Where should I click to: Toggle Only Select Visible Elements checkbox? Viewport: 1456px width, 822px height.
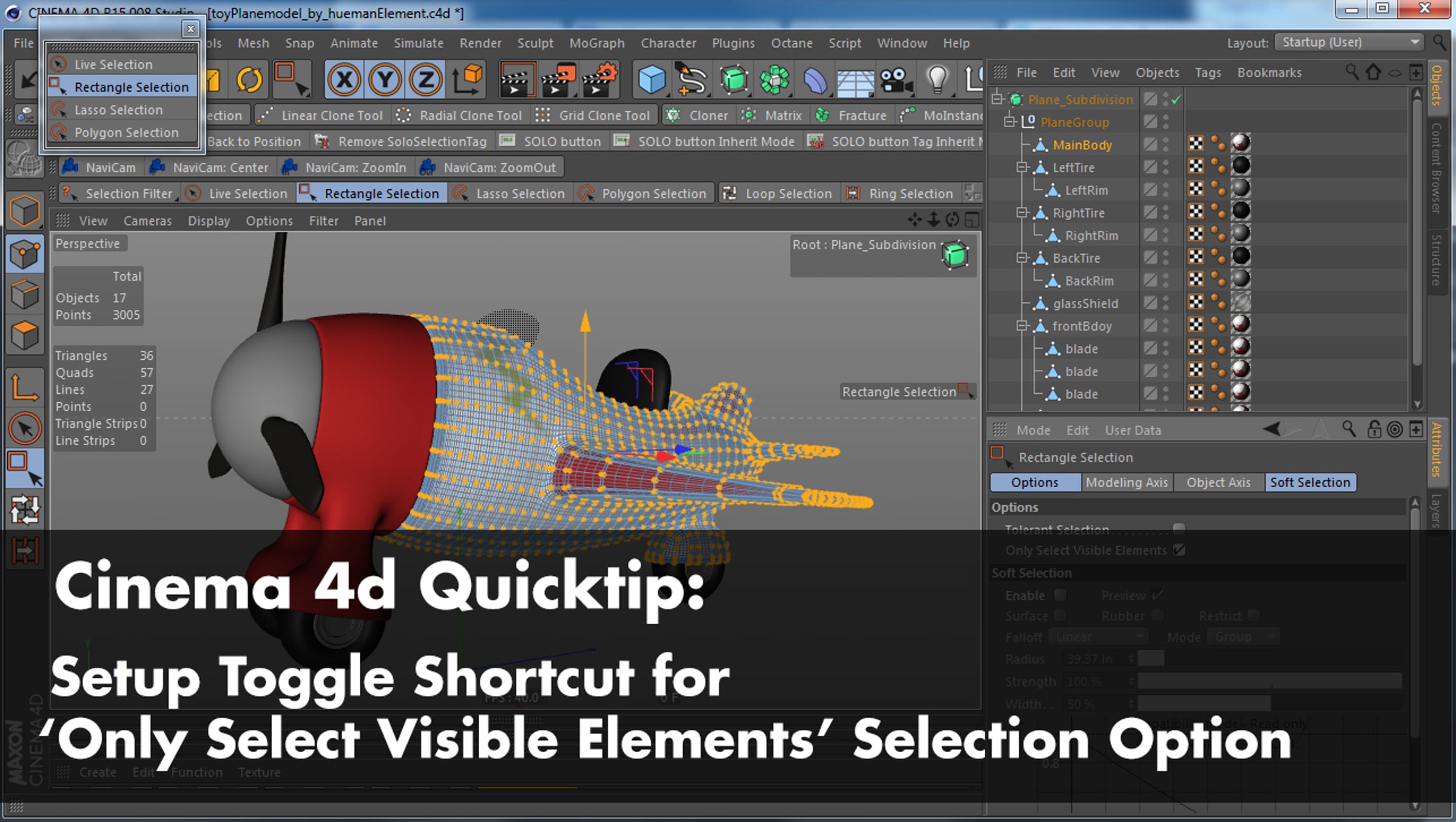[1179, 550]
